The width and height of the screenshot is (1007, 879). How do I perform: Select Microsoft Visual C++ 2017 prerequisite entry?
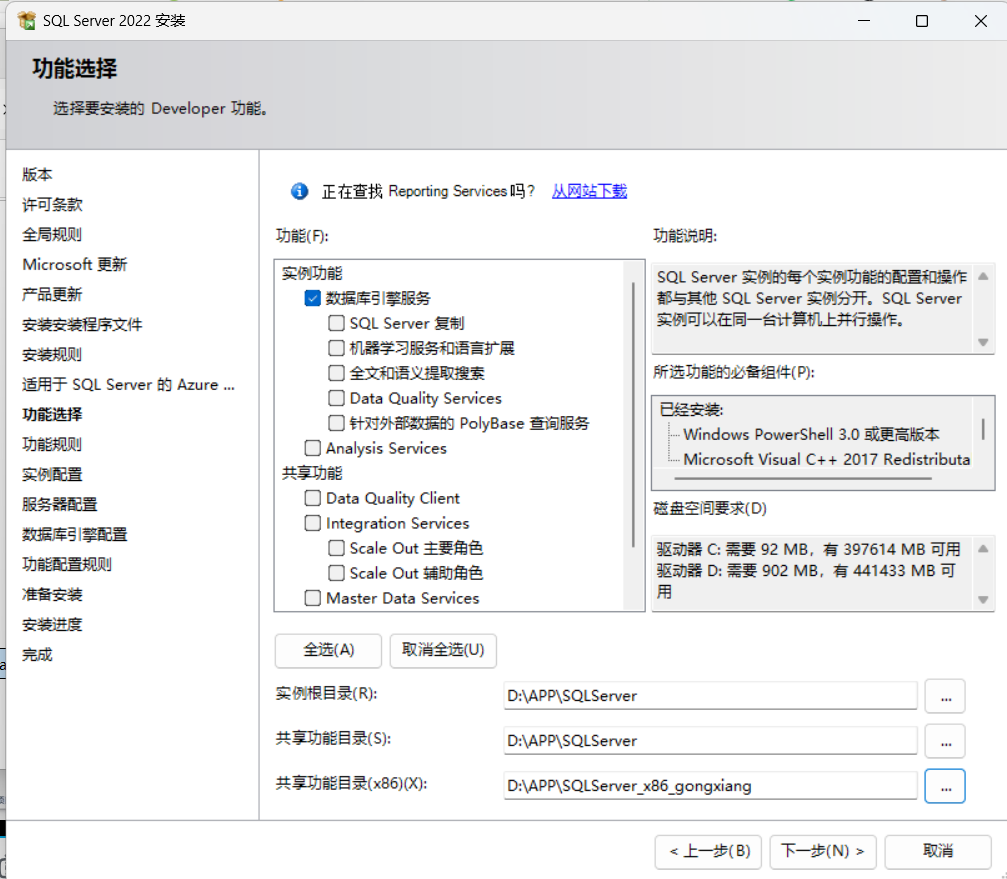click(827, 460)
